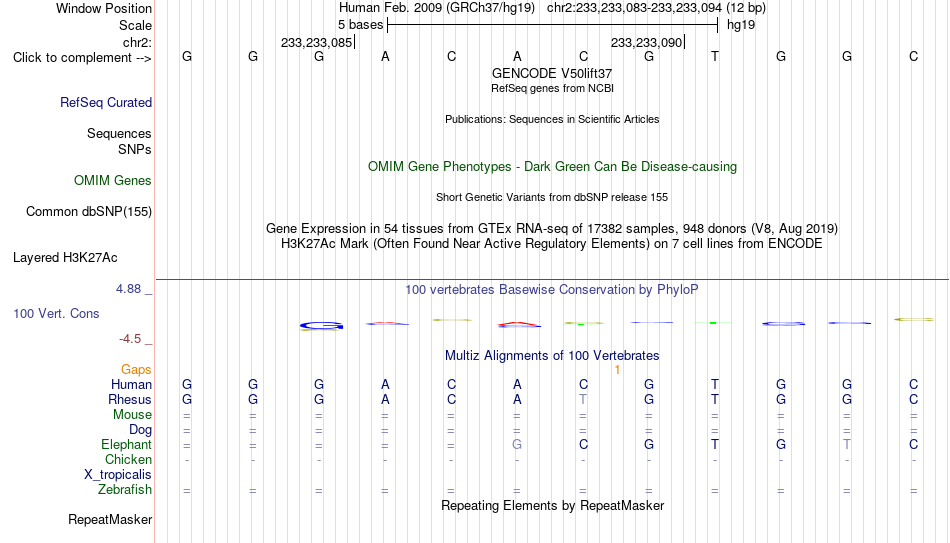Click the GTEx Gene Expression track title
Screen dimensions: 950x543
(552, 228)
